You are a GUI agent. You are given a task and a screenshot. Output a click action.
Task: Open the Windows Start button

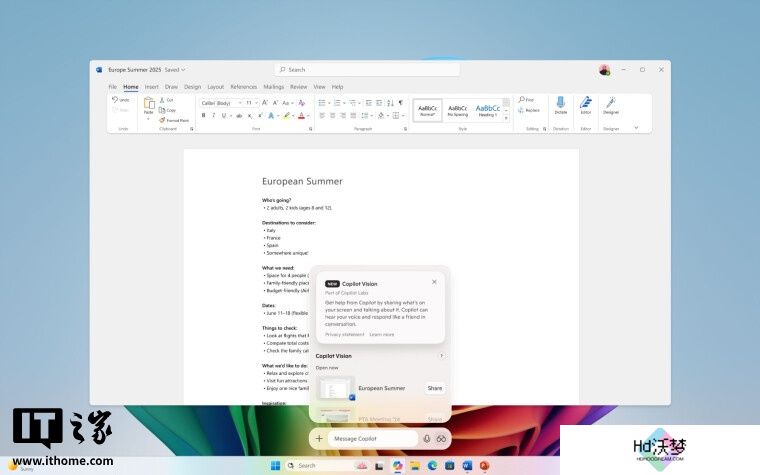(x=275, y=466)
